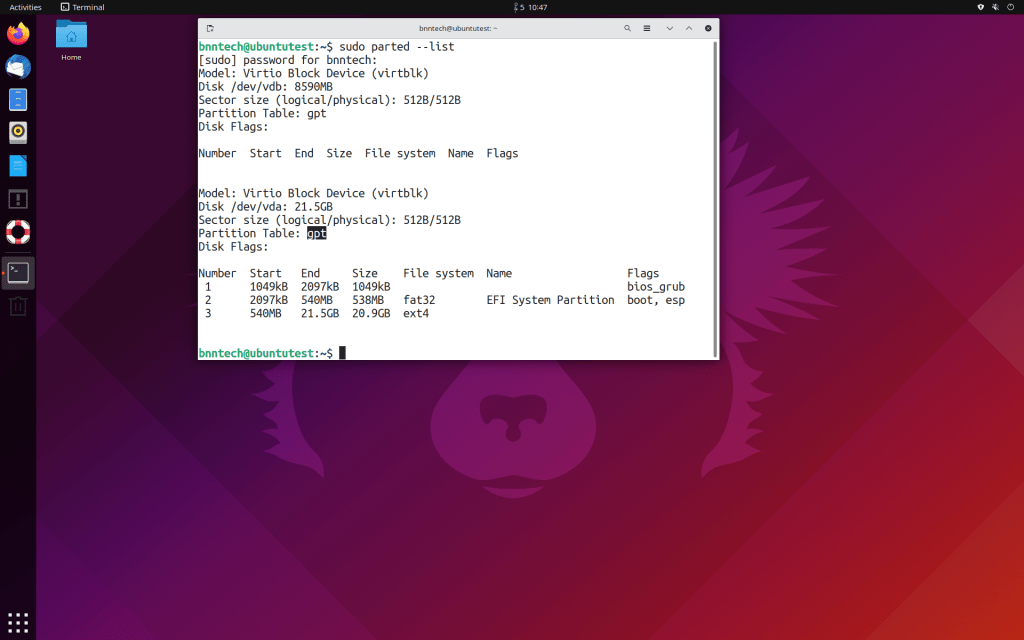Image resolution: width=1024 pixels, height=640 pixels.
Task: Minimize the terminal window
Action: point(670,28)
